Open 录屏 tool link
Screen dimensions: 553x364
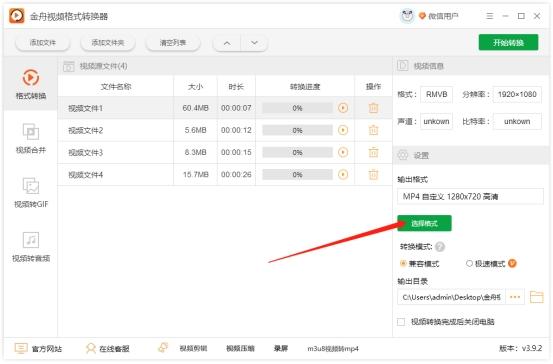pyautogui.click(x=281, y=348)
